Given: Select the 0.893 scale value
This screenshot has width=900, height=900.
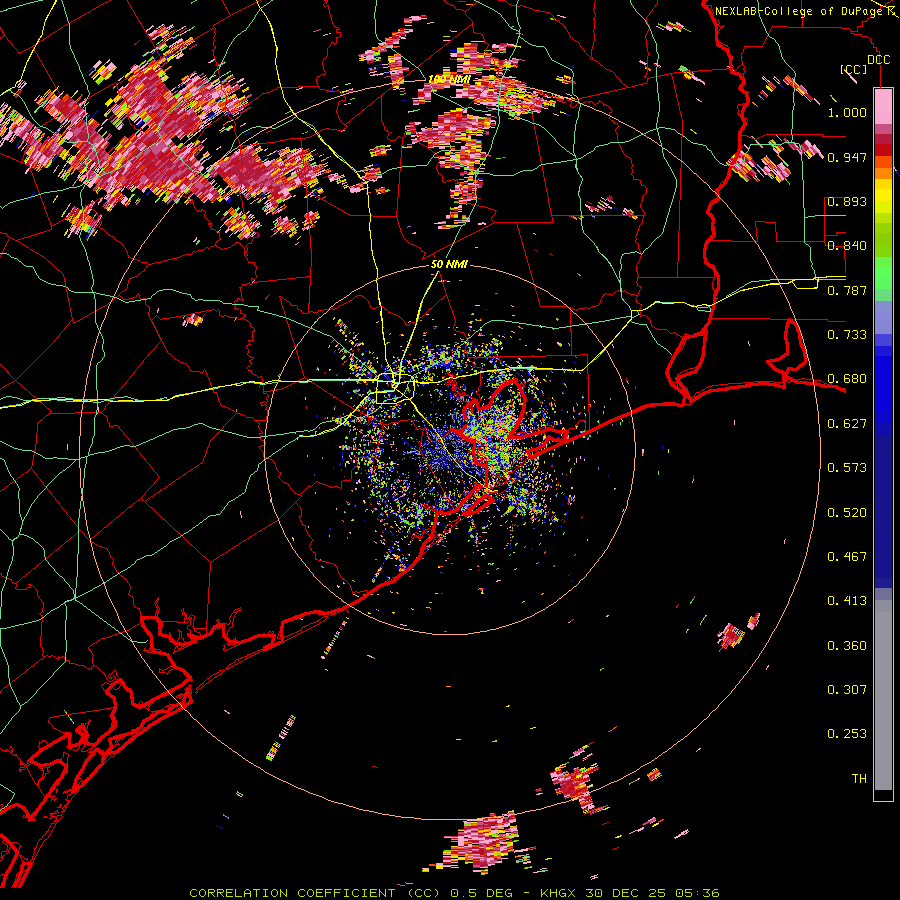Looking at the screenshot, I should coord(847,201).
